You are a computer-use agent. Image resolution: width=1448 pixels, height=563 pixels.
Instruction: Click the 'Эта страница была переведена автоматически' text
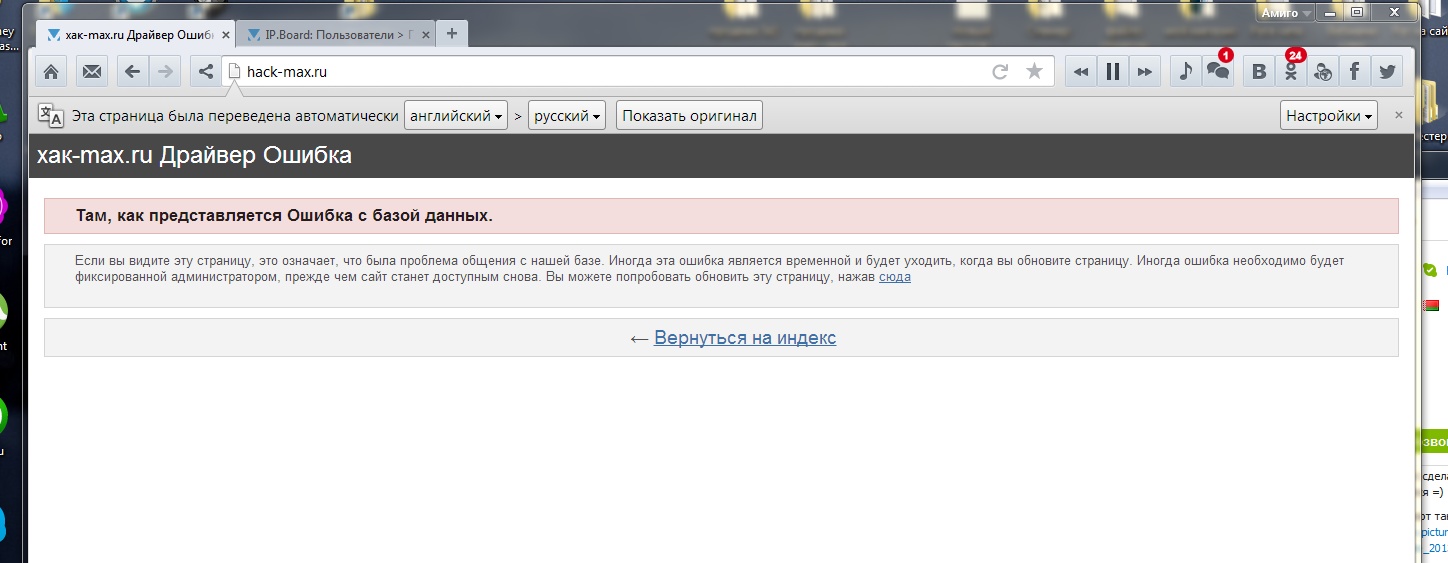[x=236, y=116]
